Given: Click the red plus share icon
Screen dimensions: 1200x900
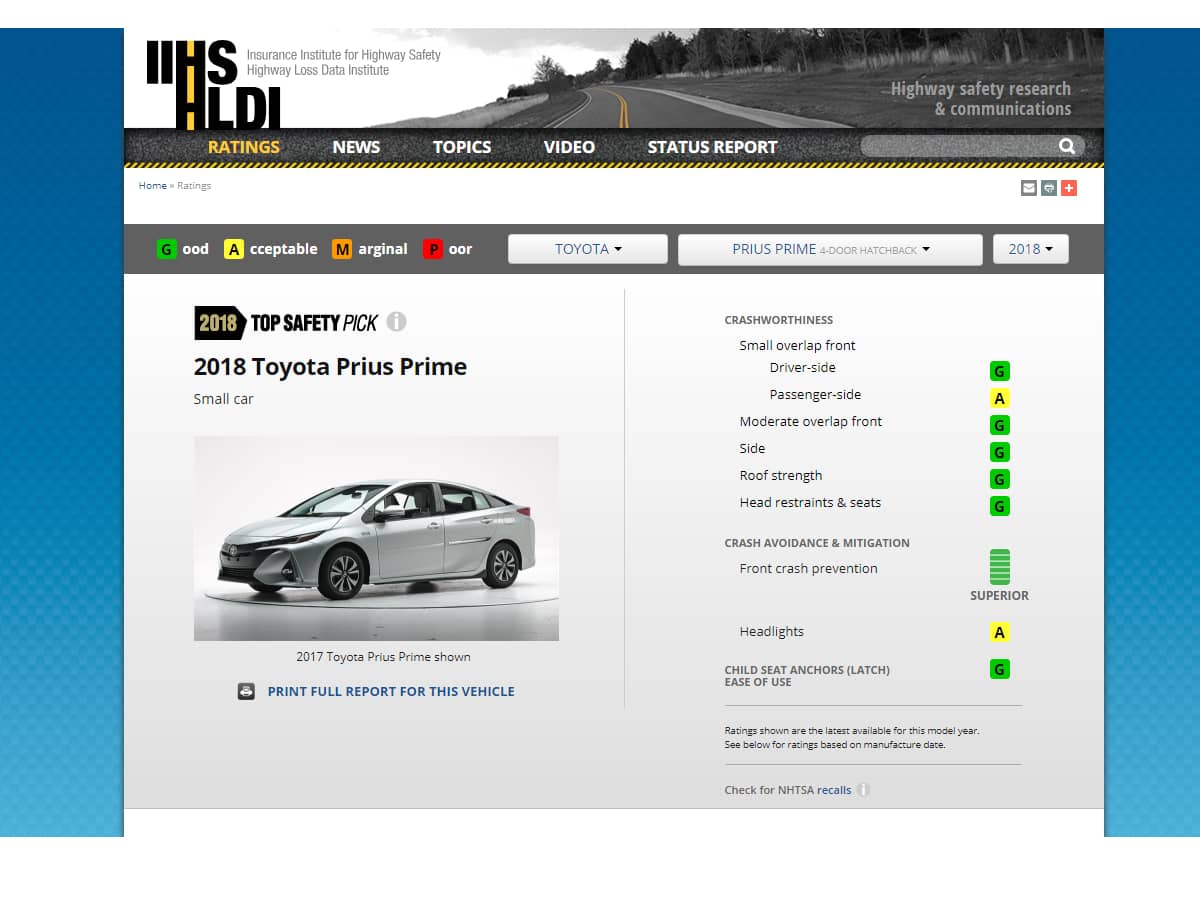Looking at the screenshot, I should click(x=1069, y=188).
